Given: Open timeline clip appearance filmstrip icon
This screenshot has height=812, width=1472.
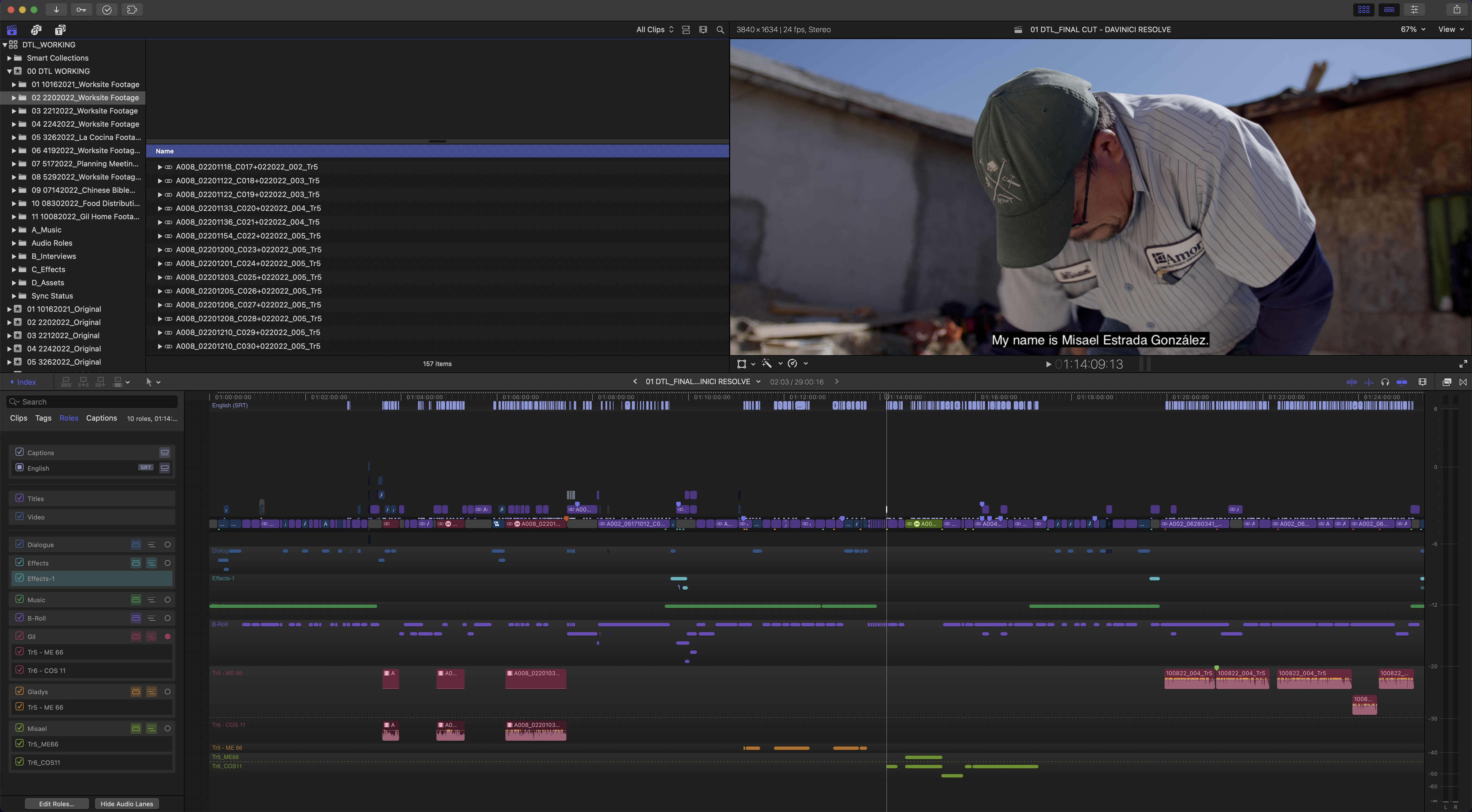Looking at the screenshot, I should pos(1422,382).
